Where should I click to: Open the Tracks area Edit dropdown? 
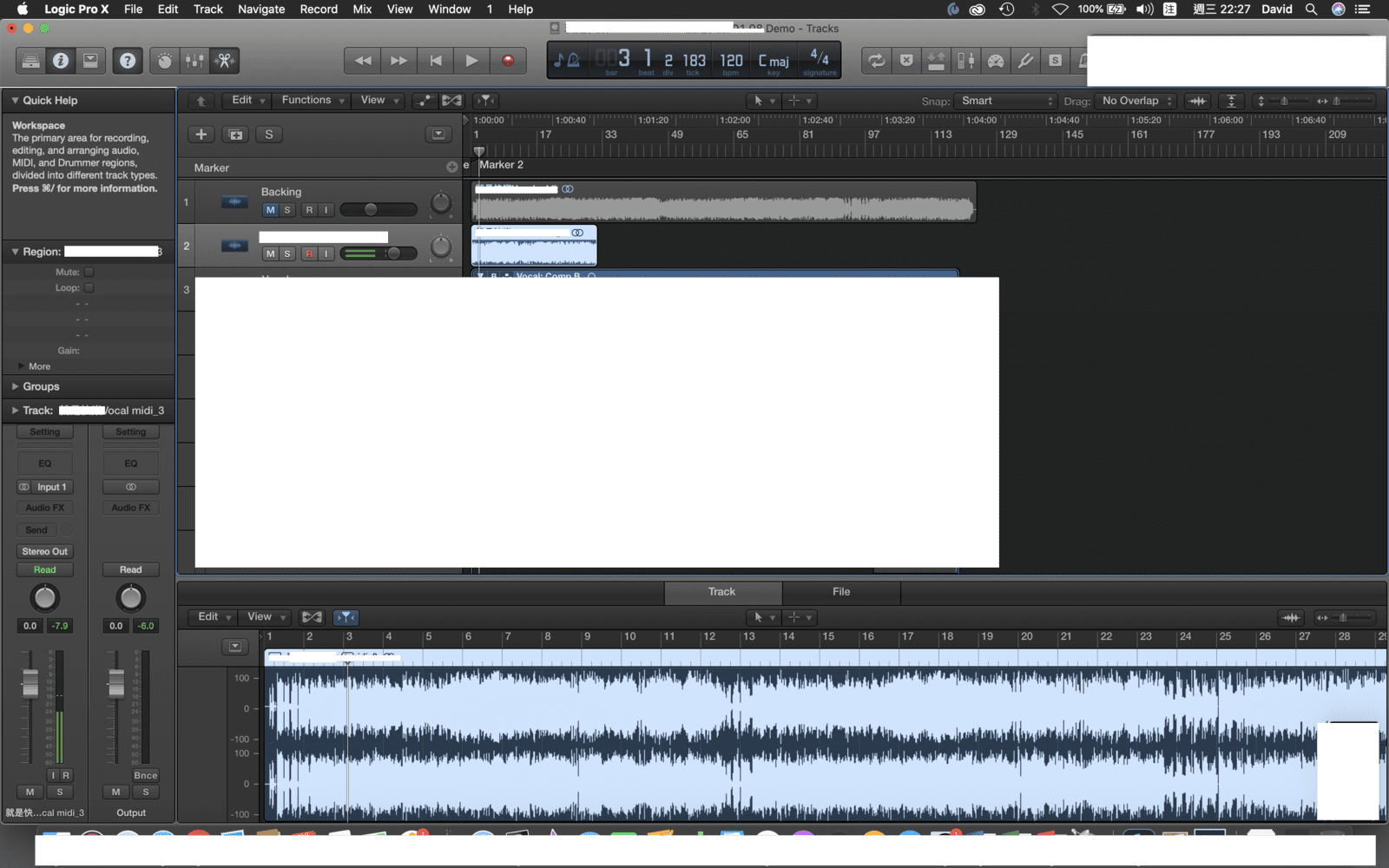pyautogui.click(x=247, y=101)
